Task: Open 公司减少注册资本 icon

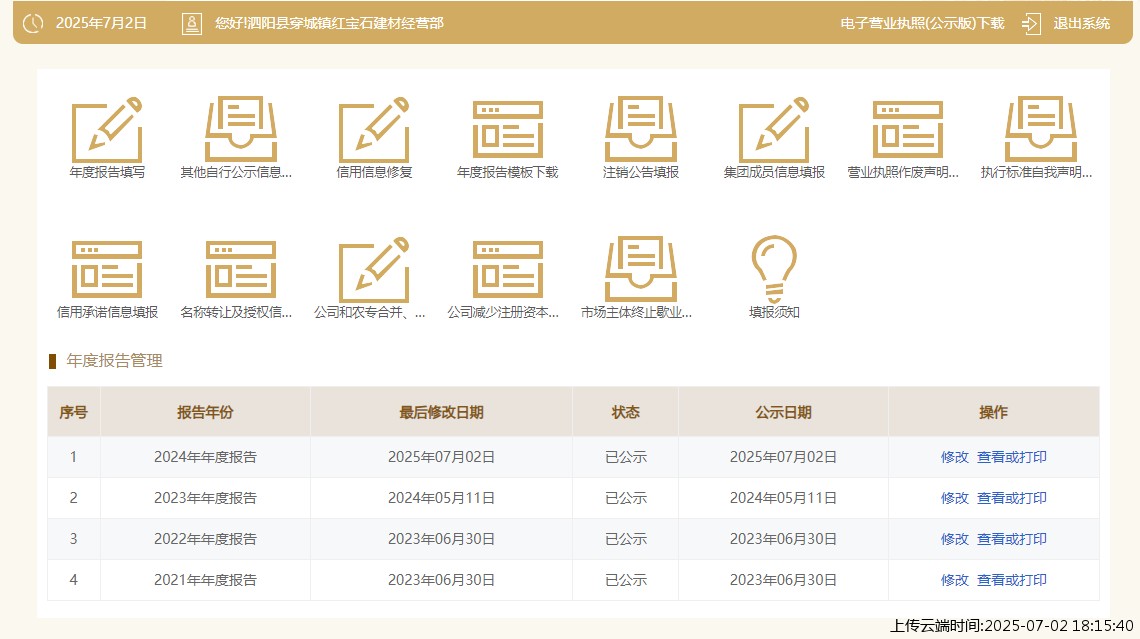Action: click(x=507, y=270)
